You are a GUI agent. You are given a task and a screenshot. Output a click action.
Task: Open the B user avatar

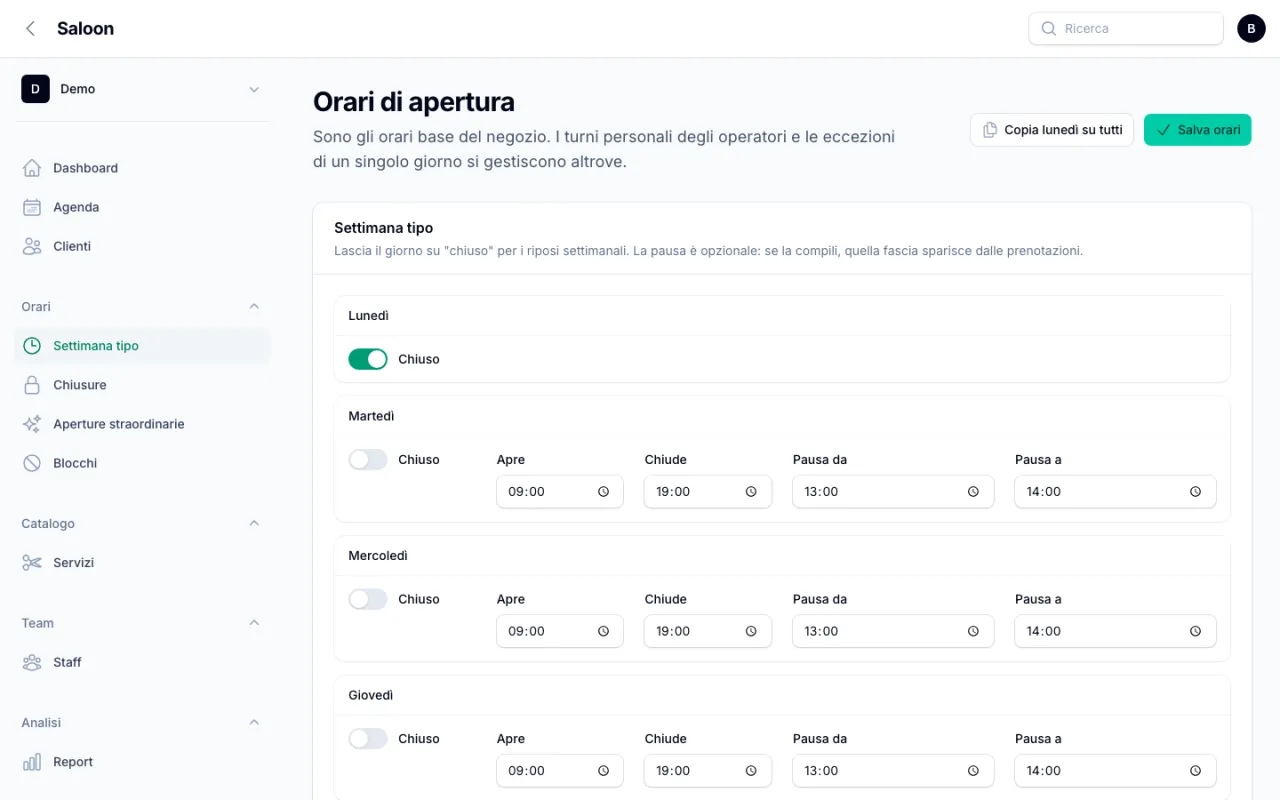[1251, 29]
